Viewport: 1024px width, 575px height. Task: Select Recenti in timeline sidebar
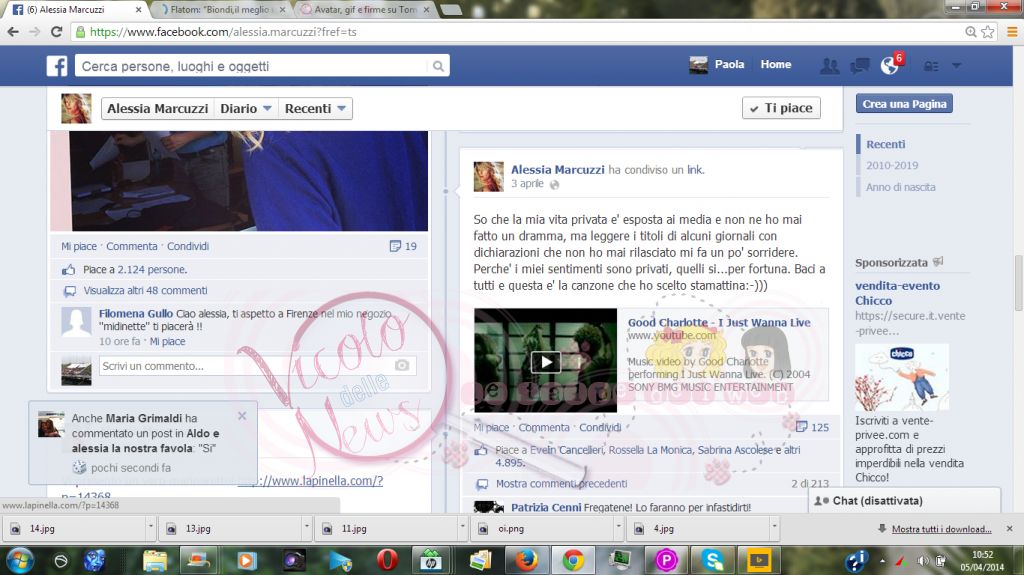(x=886, y=144)
